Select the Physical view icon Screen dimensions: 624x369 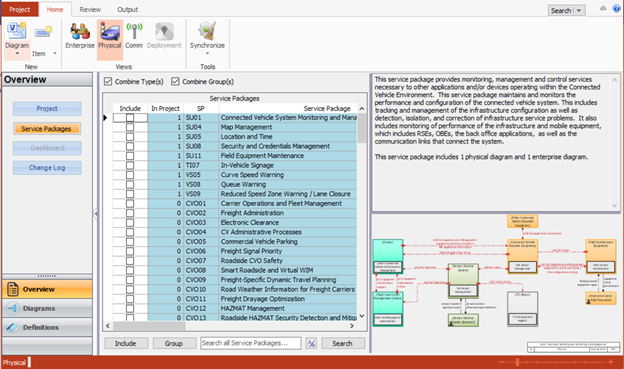[x=110, y=32]
